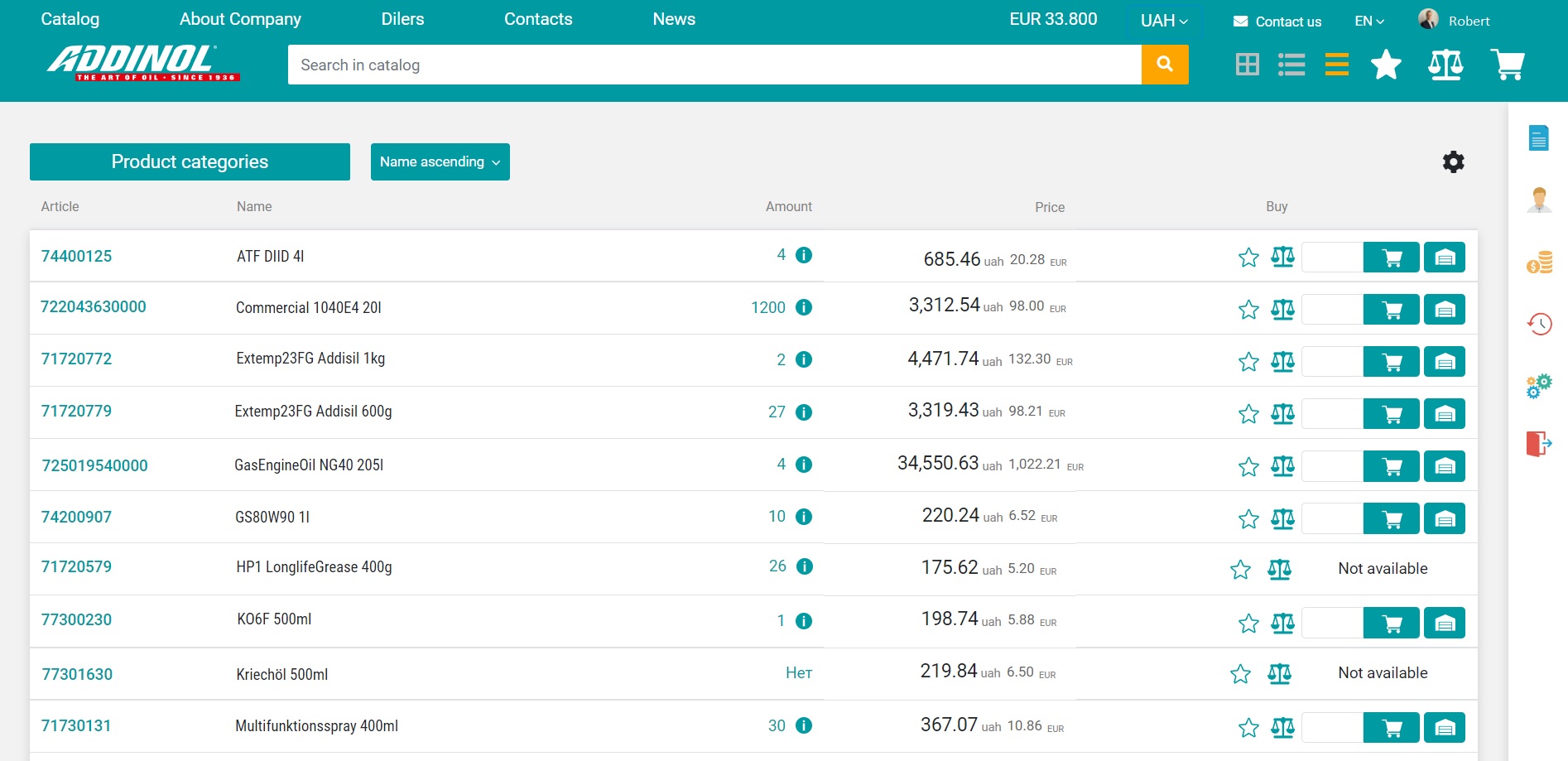Click the orange search button

[1165, 65]
